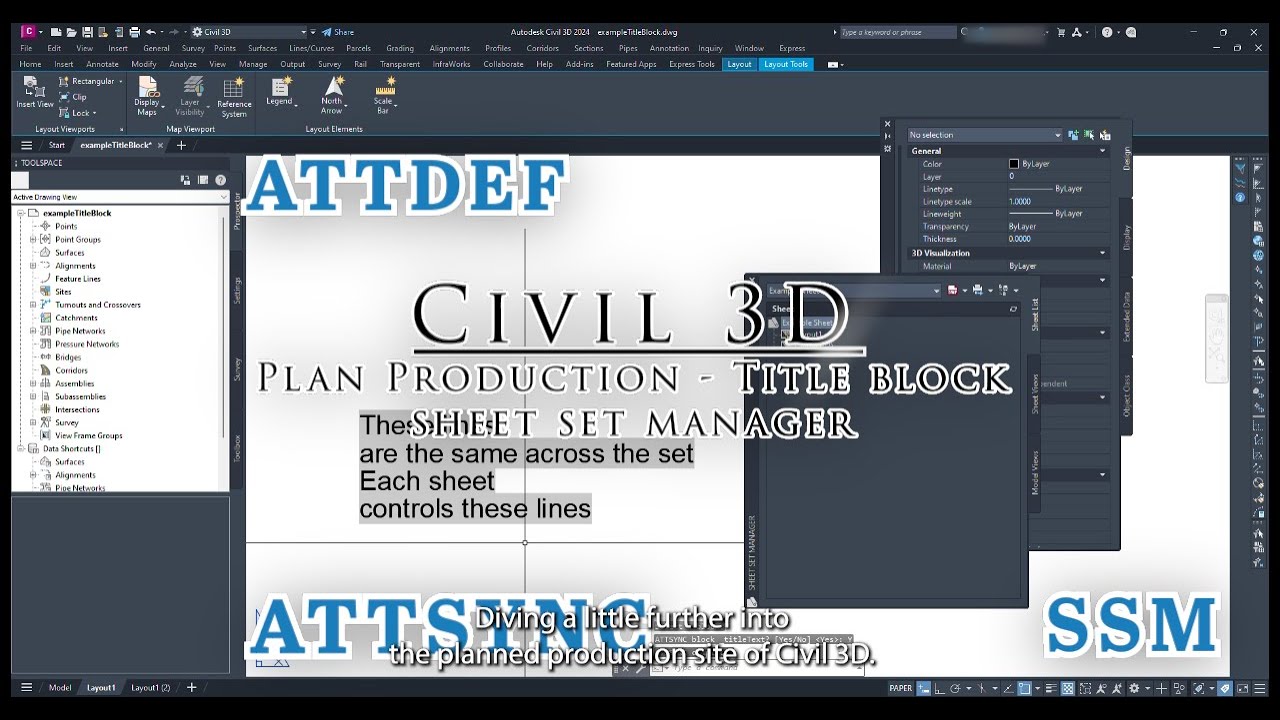Screen dimensions: 1280x720
Task: Toggle PickAdd icon in Properties palette
Action: [x=1073, y=135]
